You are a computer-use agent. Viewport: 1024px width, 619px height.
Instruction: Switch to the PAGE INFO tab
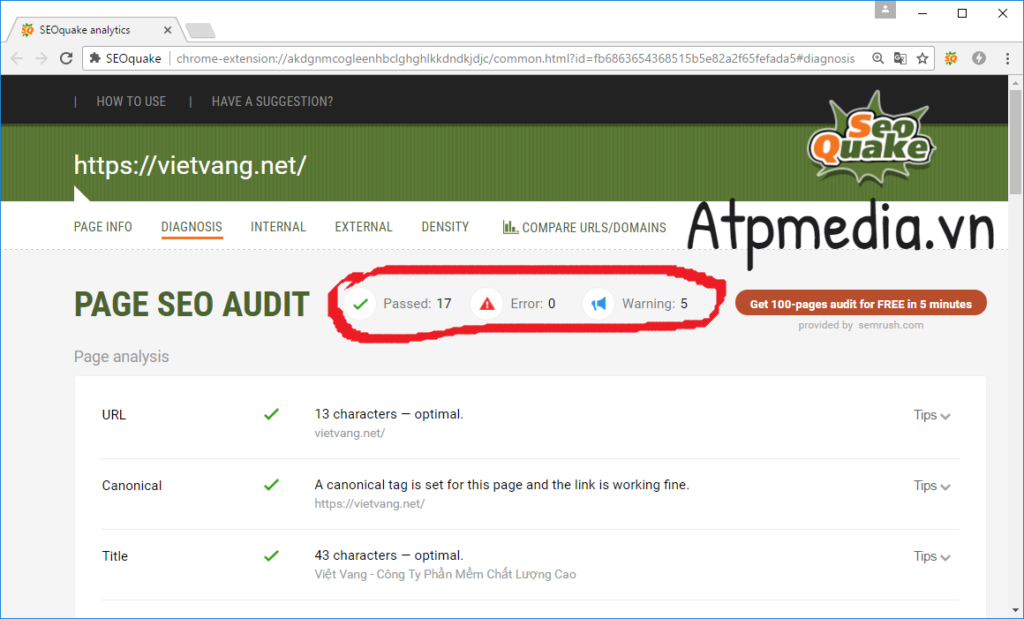click(103, 227)
